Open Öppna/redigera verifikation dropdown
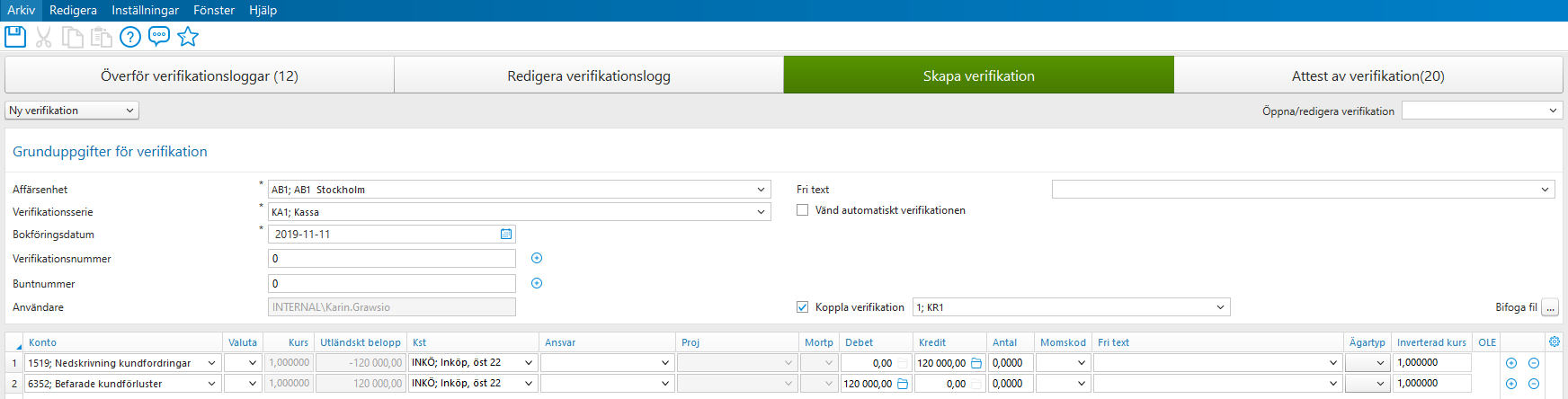1568x399 pixels. [x=1482, y=111]
